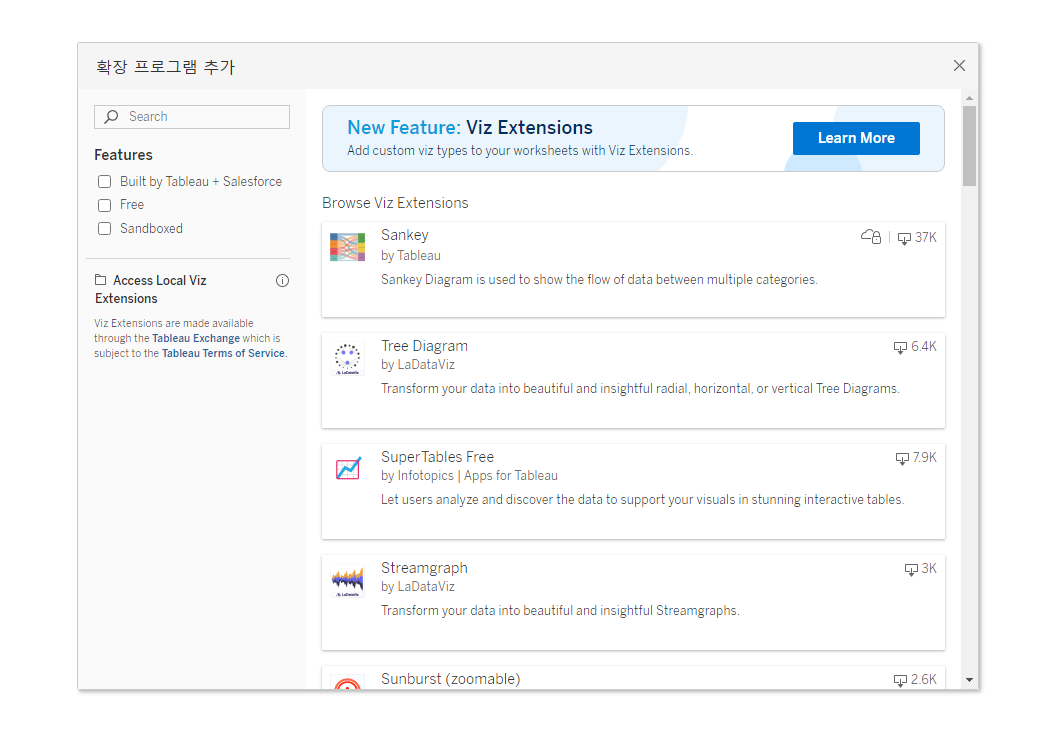This screenshot has height=742, width=1060.
Task: Click the search magnifier icon
Action: point(112,116)
